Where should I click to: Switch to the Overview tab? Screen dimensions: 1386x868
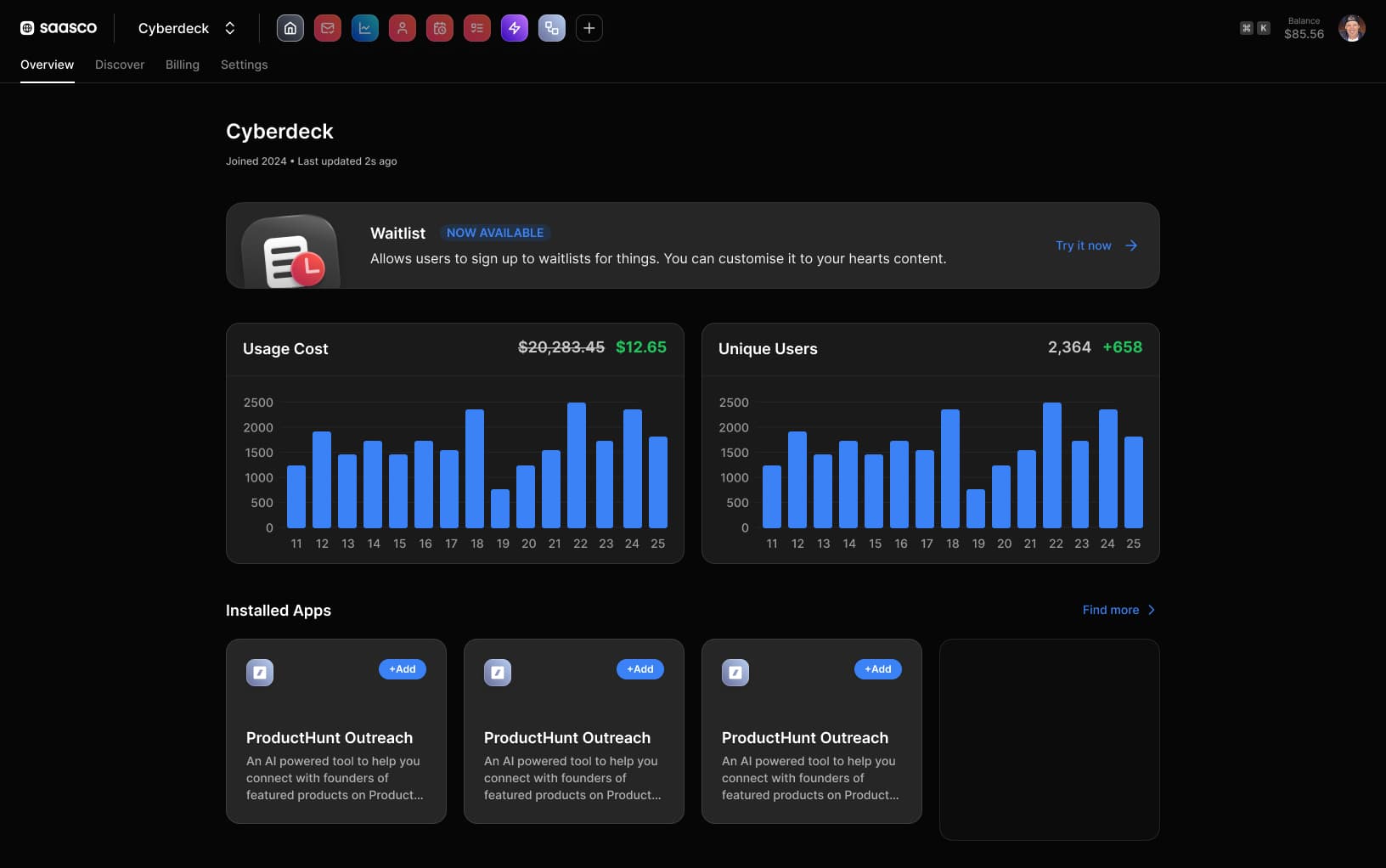48,65
